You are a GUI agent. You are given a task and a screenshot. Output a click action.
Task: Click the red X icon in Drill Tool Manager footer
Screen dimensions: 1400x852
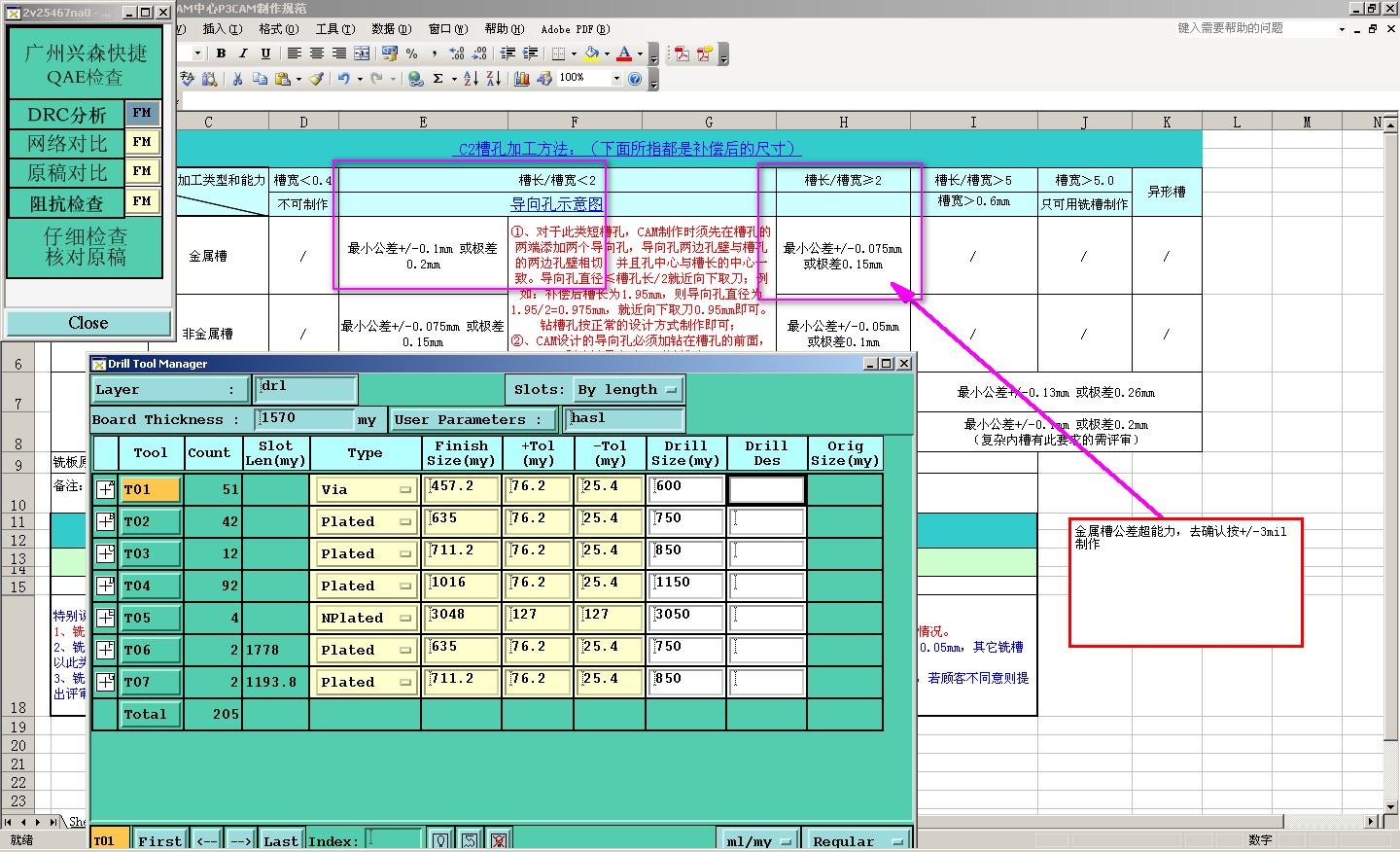pyautogui.click(x=499, y=840)
